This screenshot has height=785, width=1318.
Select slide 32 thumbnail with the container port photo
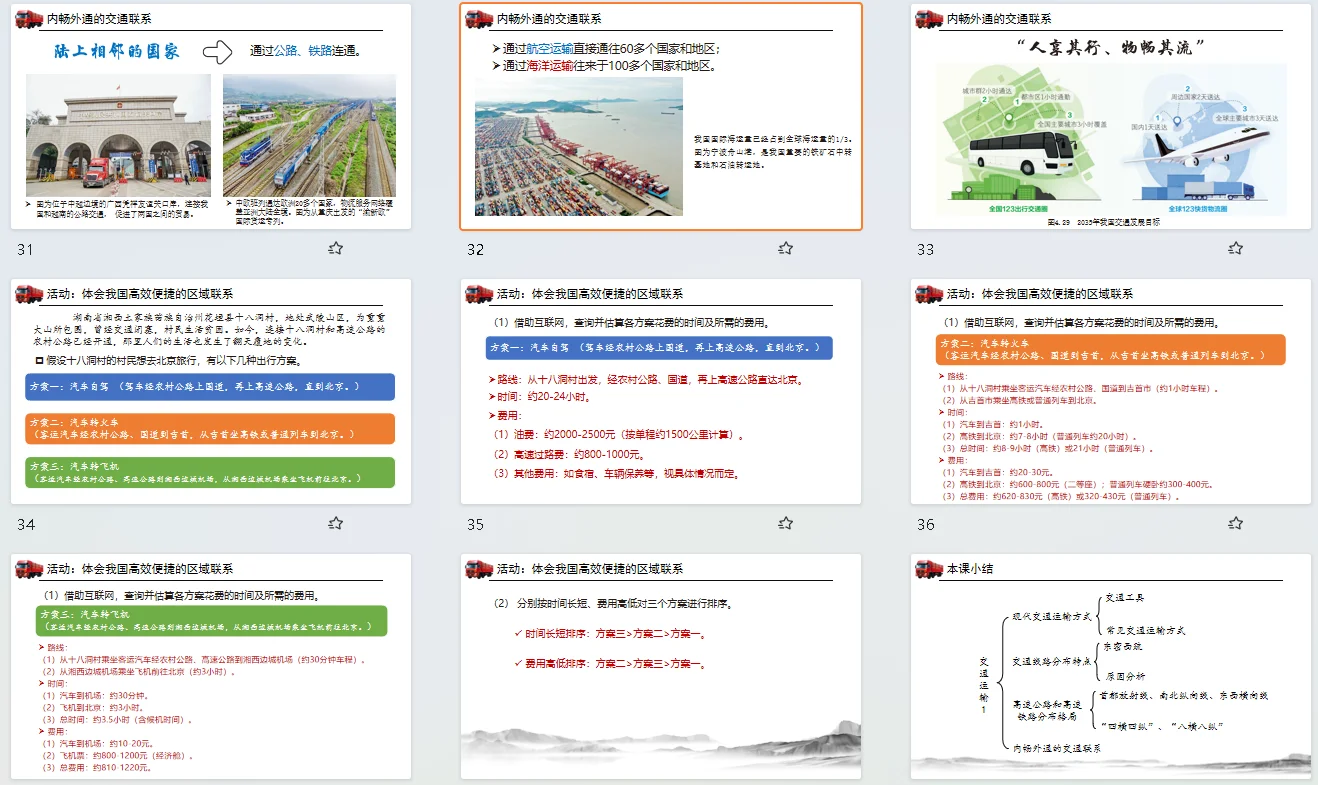tap(661, 117)
